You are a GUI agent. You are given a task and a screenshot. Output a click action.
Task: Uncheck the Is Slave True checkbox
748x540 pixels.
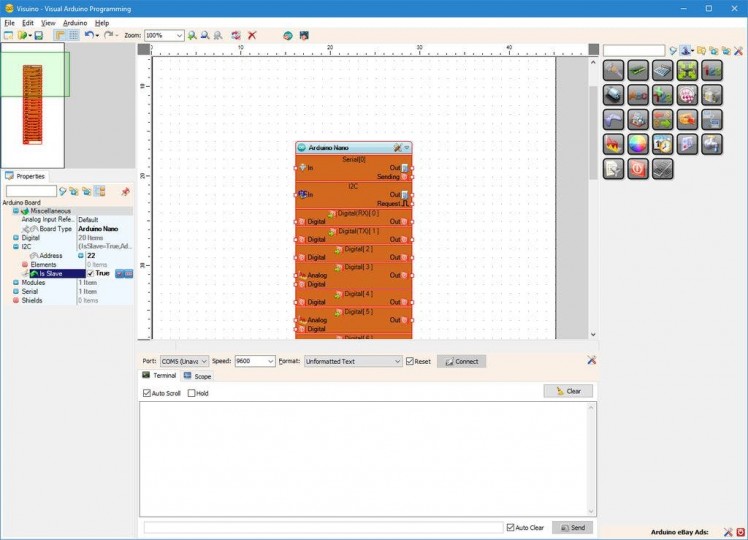[91, 273]
